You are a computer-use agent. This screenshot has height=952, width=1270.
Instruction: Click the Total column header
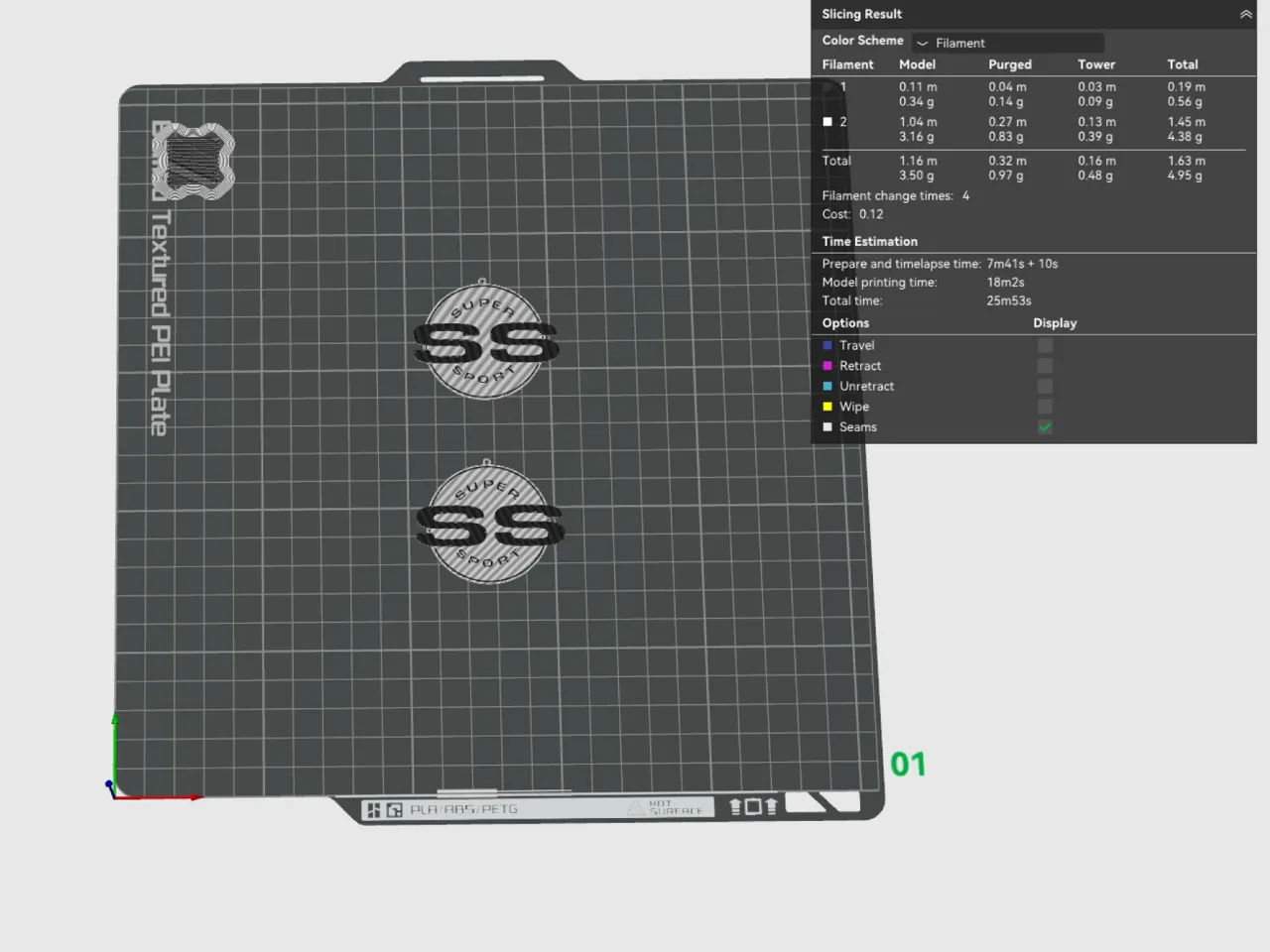pyautogui.click(x=1183, y=64)
